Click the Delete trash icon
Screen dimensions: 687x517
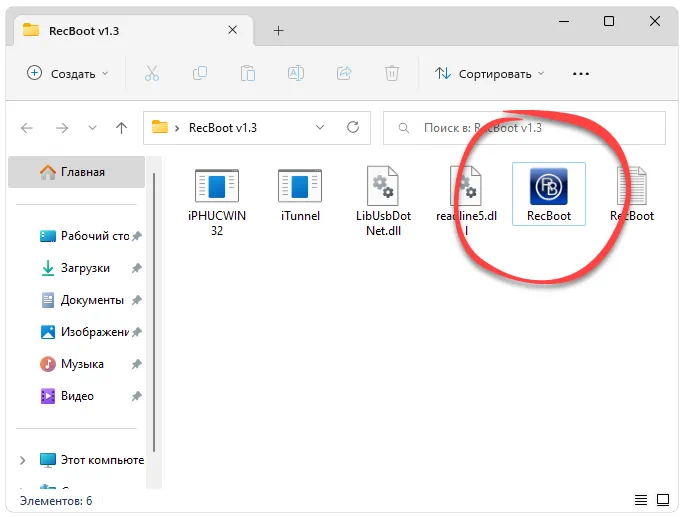point(392,74)
